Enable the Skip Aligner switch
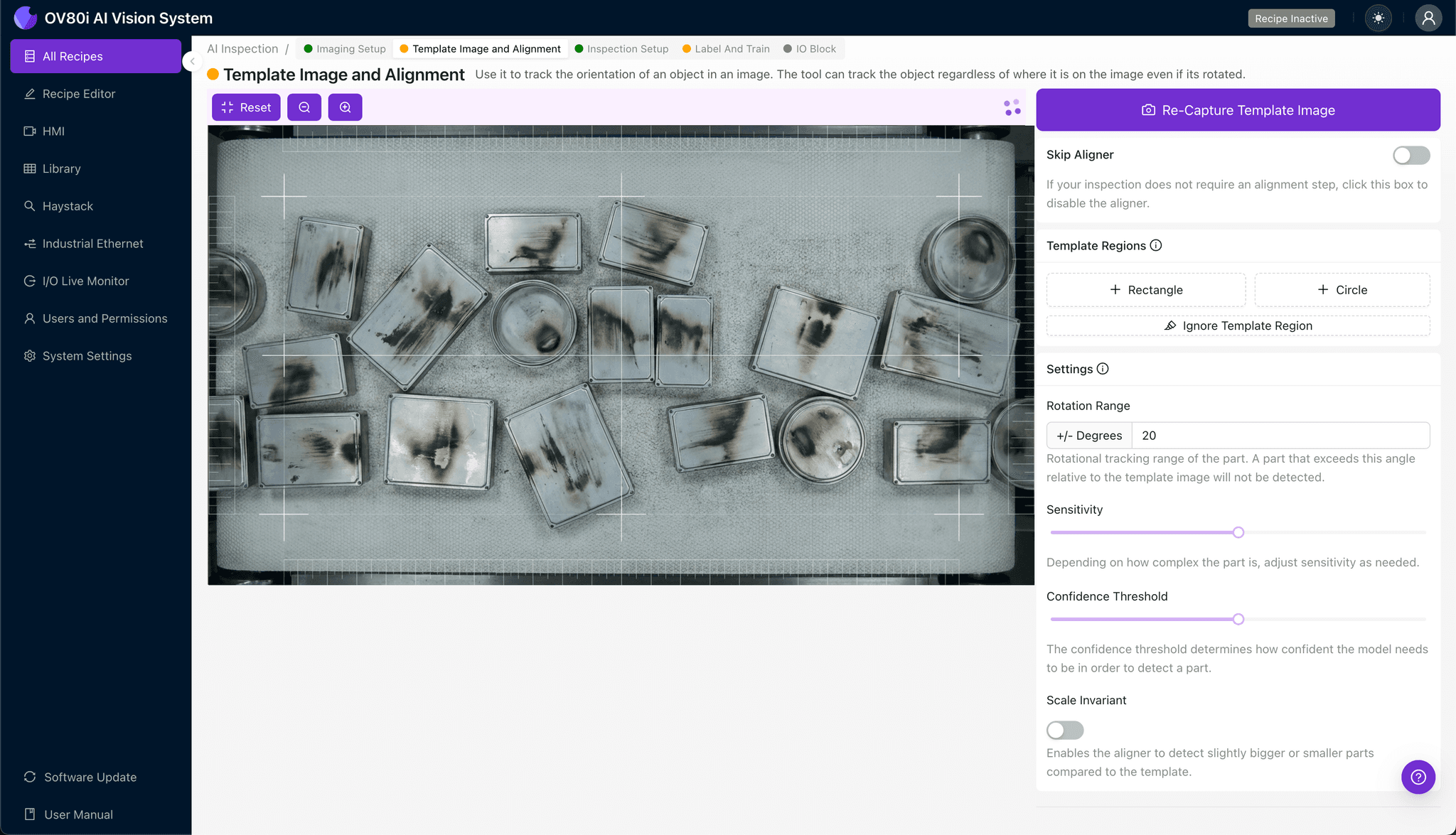The width and height of the screenshot is (1456, 835). pos(1410,155)
